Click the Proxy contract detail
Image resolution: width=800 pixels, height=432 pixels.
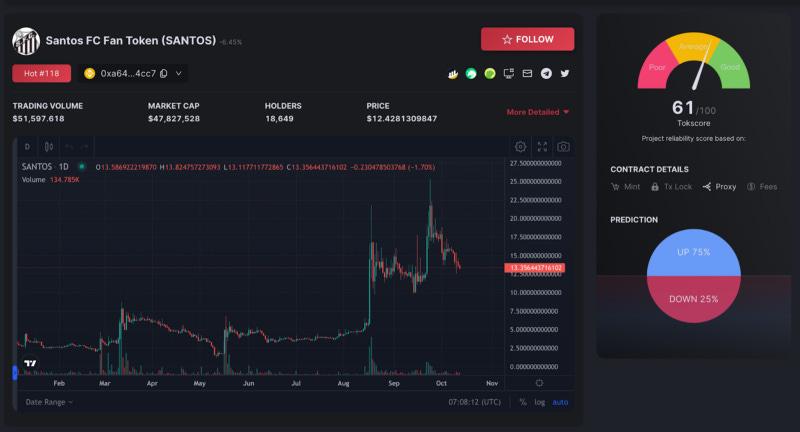pyautogui.click(x=719, y=187)
